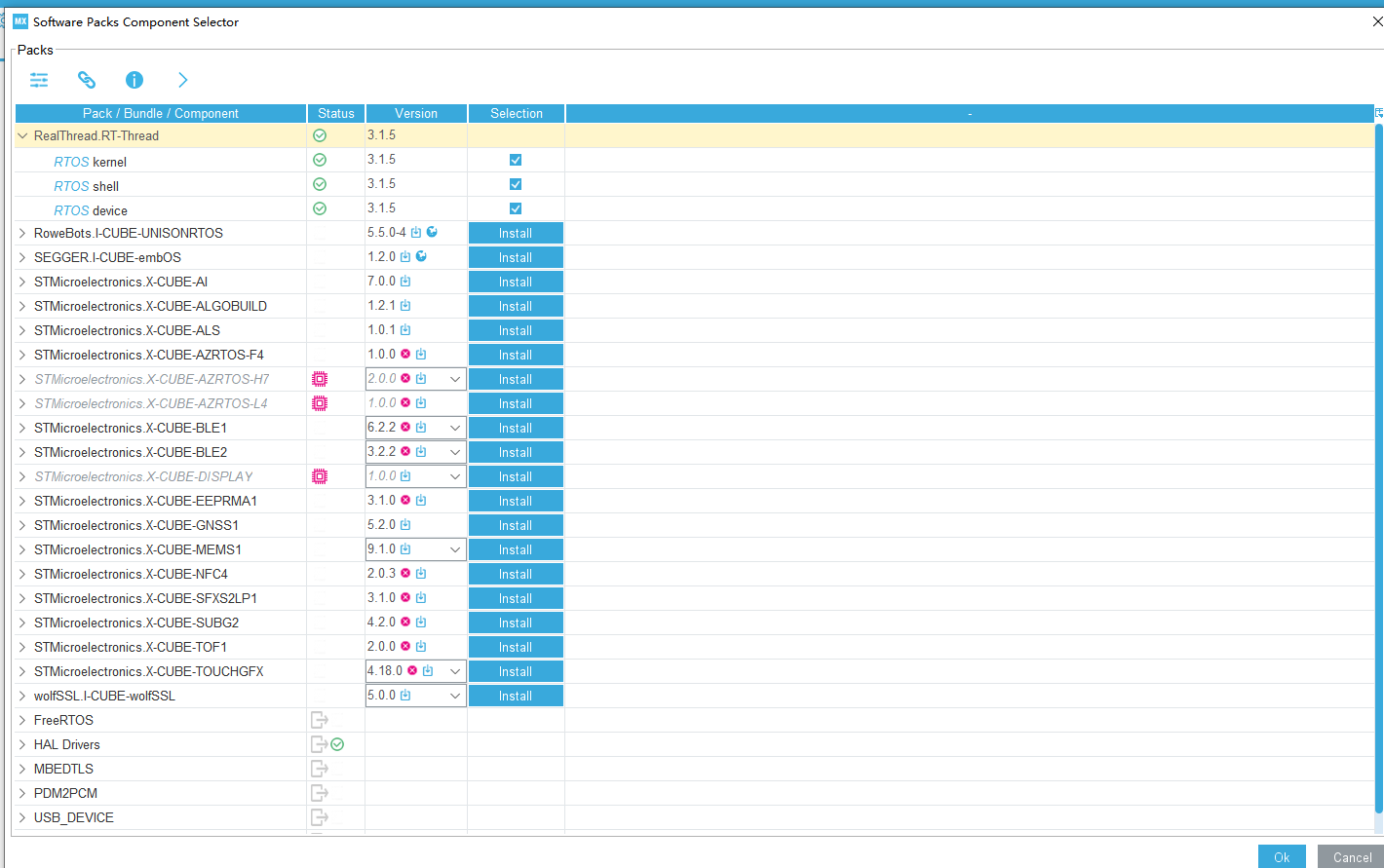Install the STMicroelectronics.X-CUBE-AI pack
Image resolution: width=1384 pixels, height=868 pixels.
click(x=516, y=282)
